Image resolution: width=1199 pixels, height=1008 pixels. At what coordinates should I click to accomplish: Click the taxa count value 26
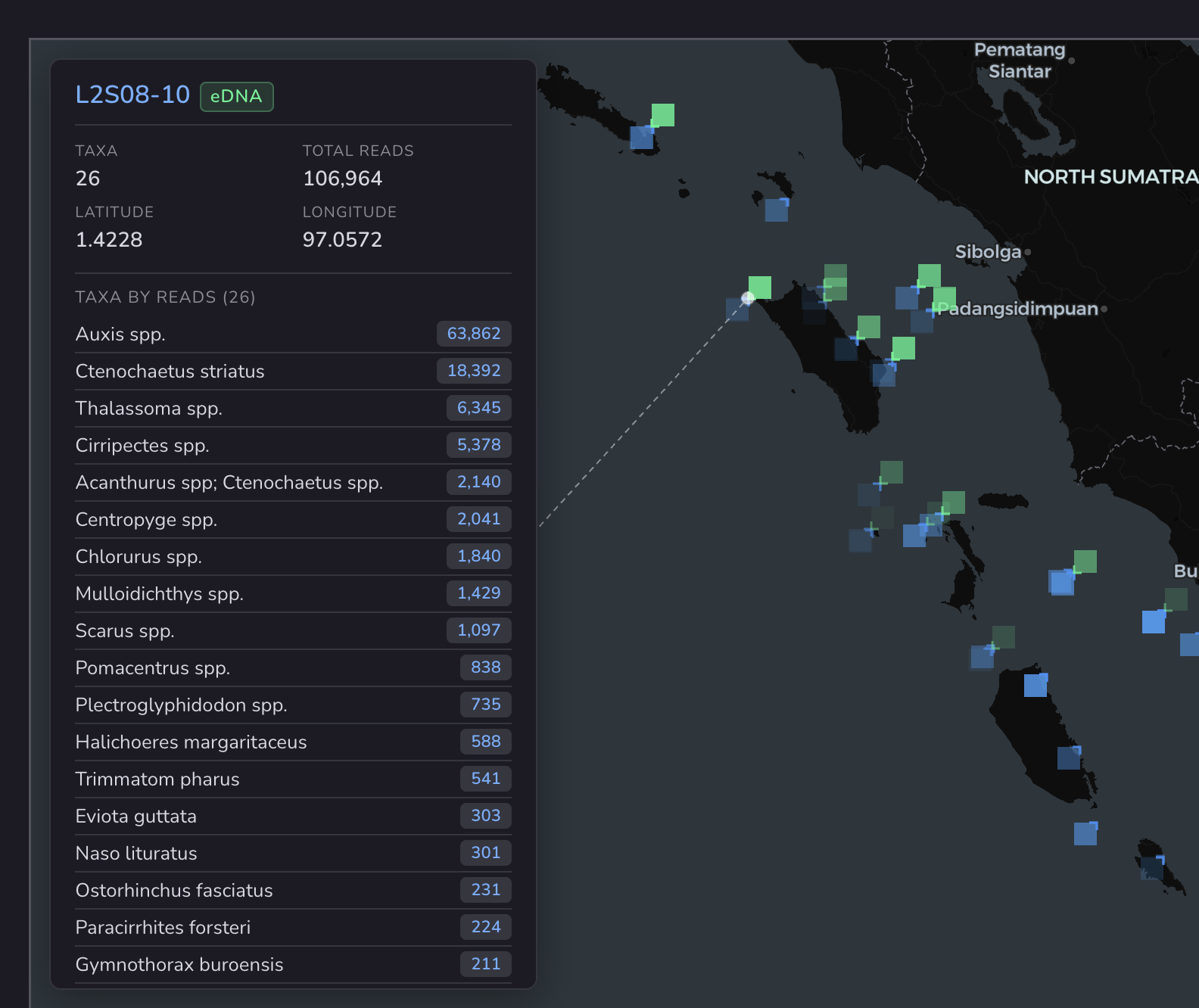[88, 179]
